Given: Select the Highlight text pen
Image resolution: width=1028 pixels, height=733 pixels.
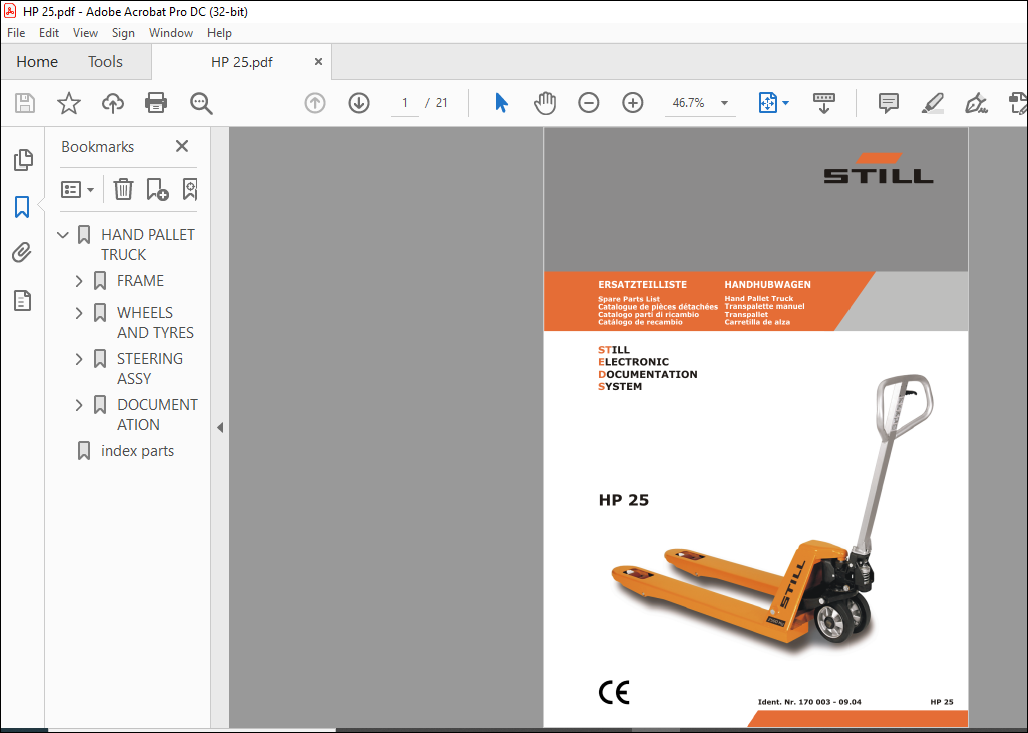Looking at the screenshot, I should point(932,103).
